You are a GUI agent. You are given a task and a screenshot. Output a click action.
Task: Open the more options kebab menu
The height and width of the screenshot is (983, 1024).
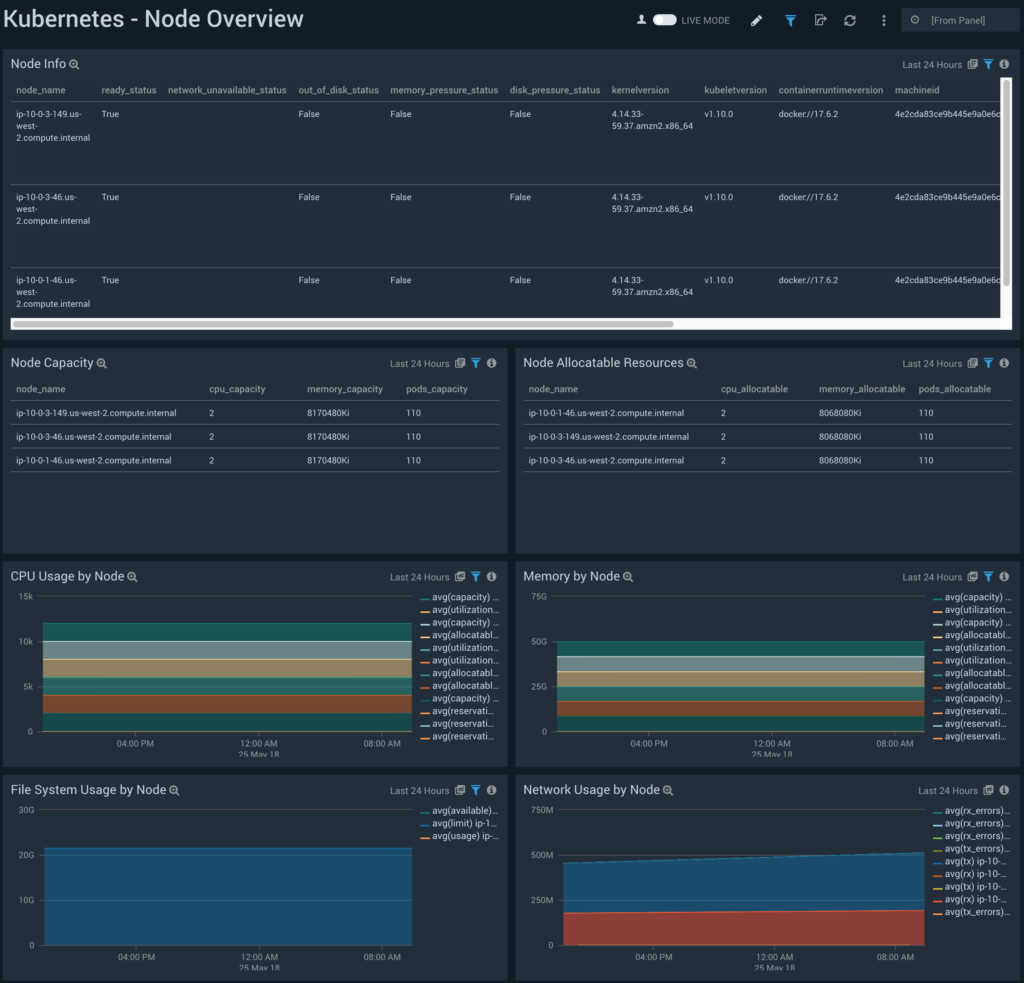(x=884, y=21)
